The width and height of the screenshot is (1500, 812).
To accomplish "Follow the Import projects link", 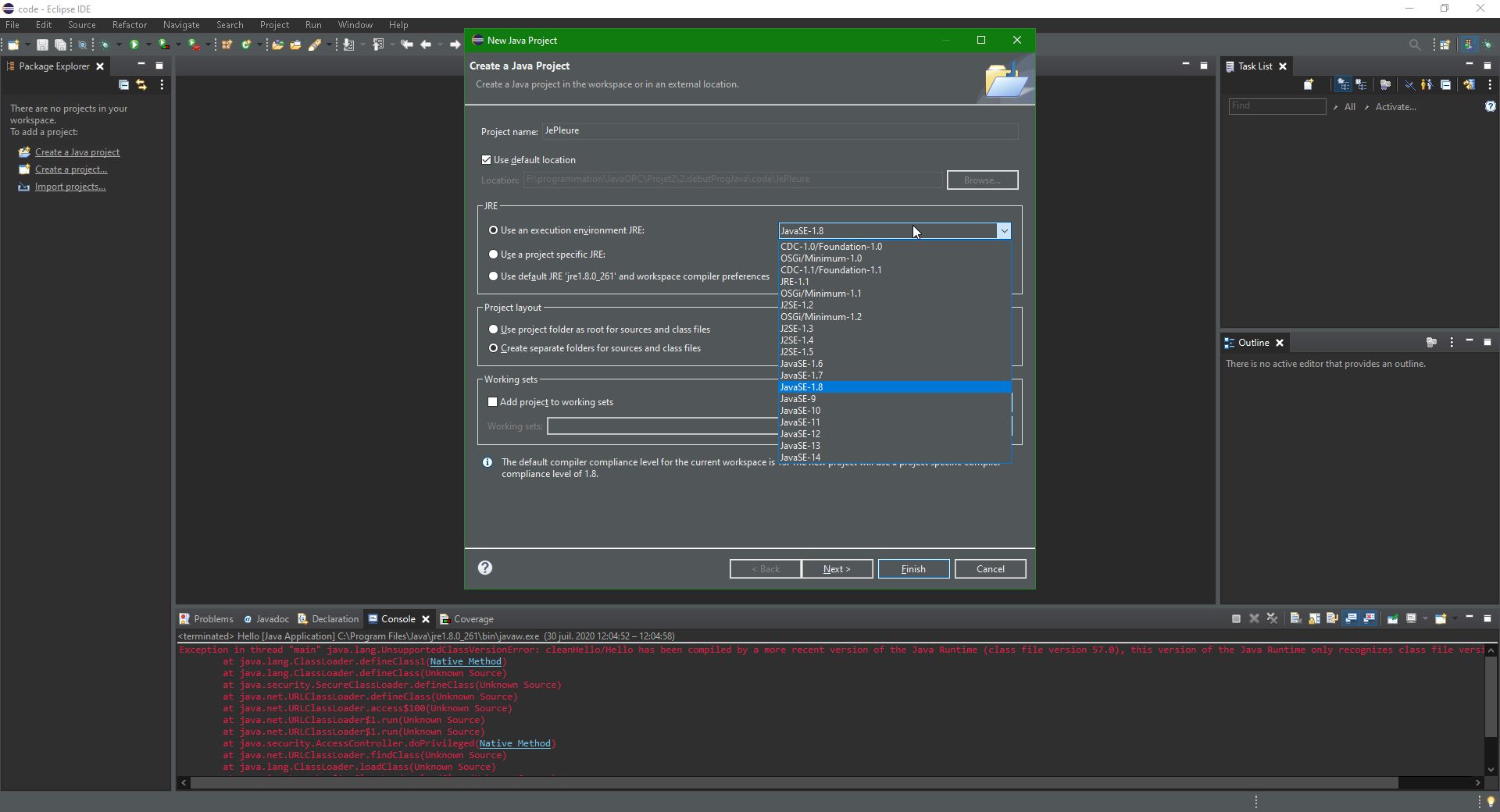I will [70, 187].
